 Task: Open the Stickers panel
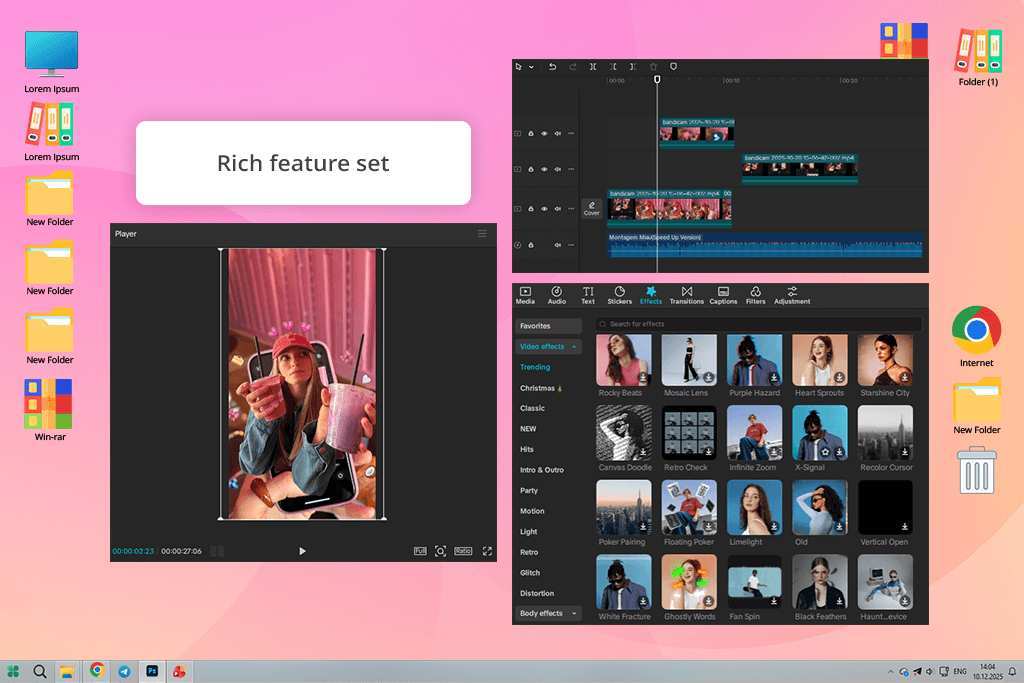tap(620, 295)
